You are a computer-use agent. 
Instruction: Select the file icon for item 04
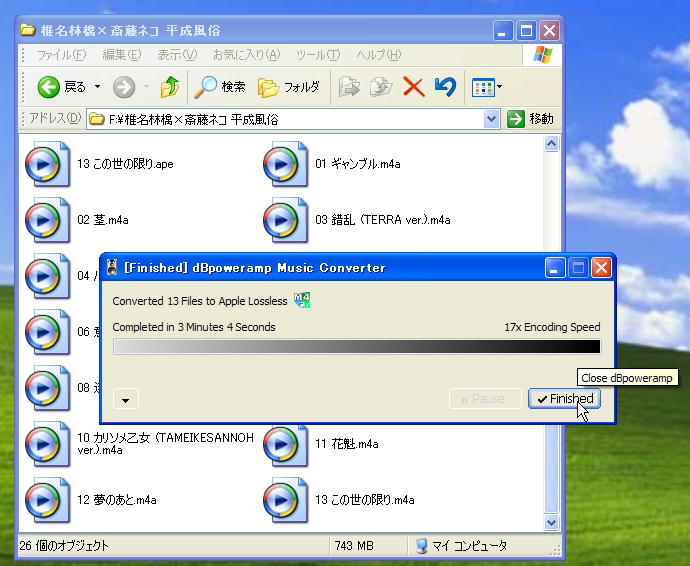point(47,276)
